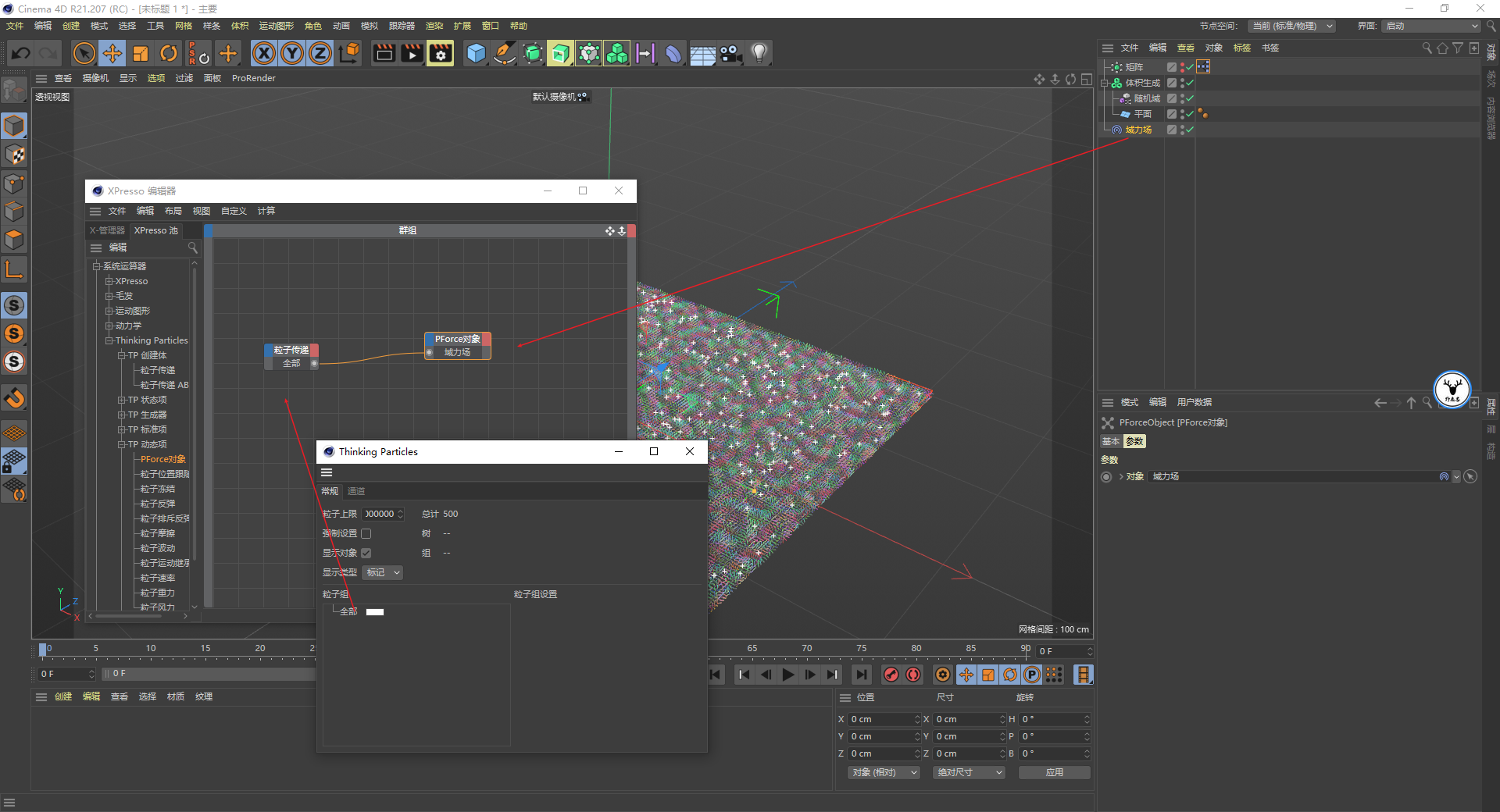Screen dimensions: 1500x812
Task: Select the Move tool in top toolbar
Action: point(112,53)
